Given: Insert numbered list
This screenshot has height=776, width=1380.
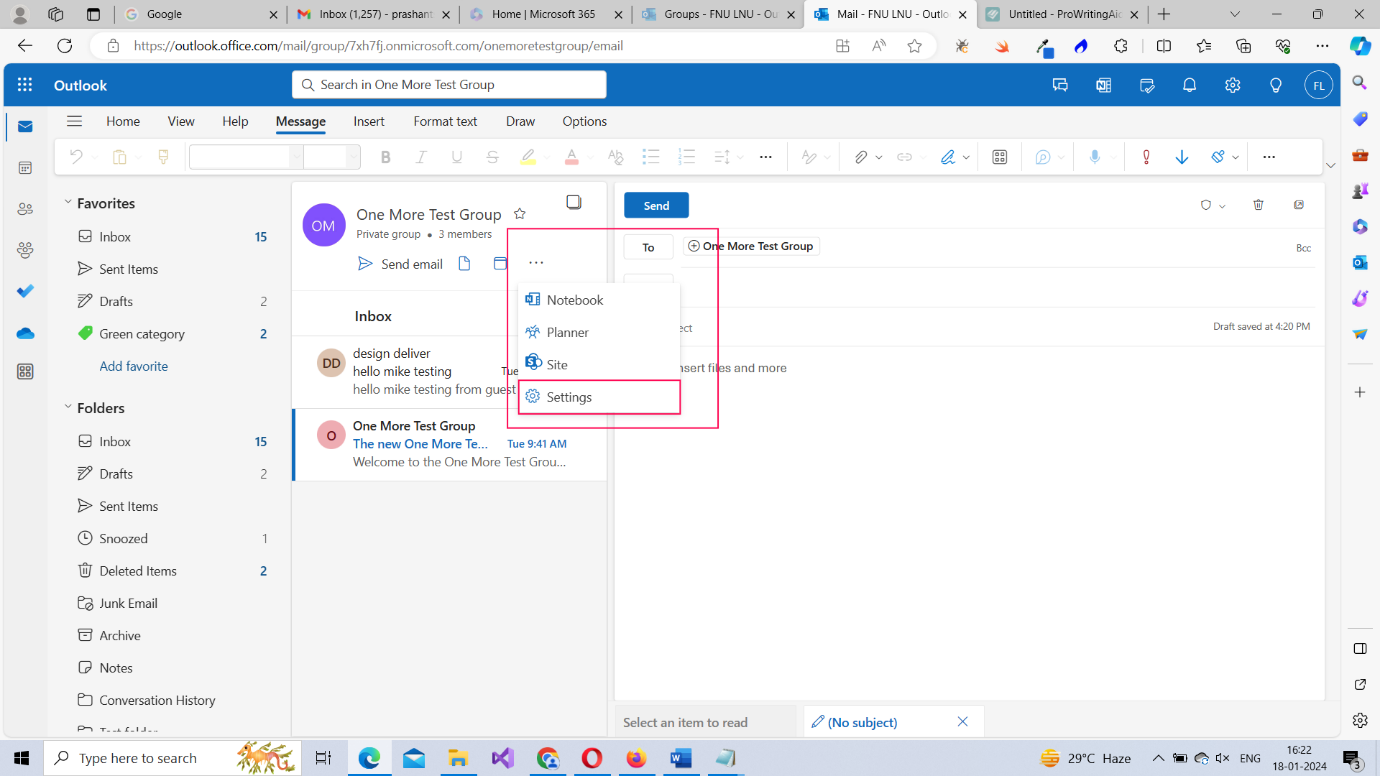Looking at the screenshot, I should (686, 157).
